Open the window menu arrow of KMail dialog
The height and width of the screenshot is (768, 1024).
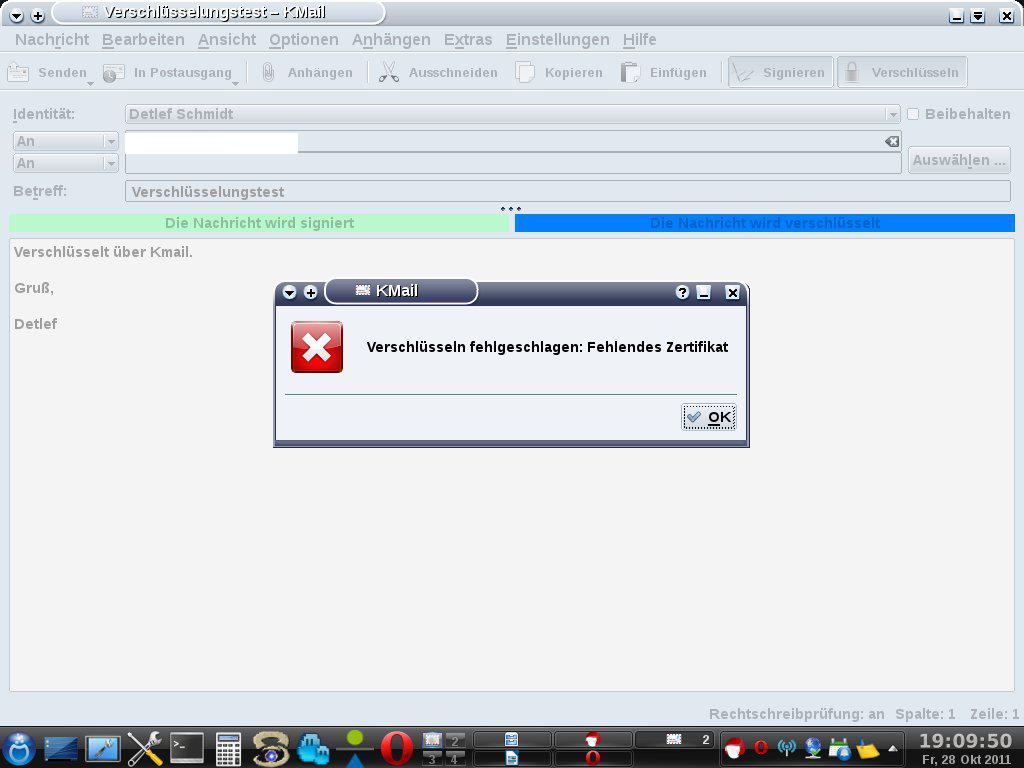(290, 293)
